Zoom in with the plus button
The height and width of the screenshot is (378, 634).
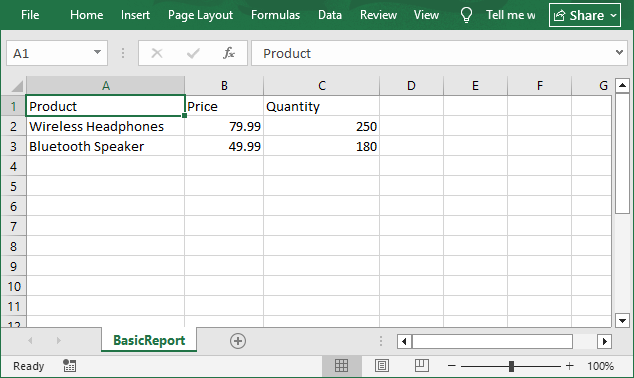(570, 366)
